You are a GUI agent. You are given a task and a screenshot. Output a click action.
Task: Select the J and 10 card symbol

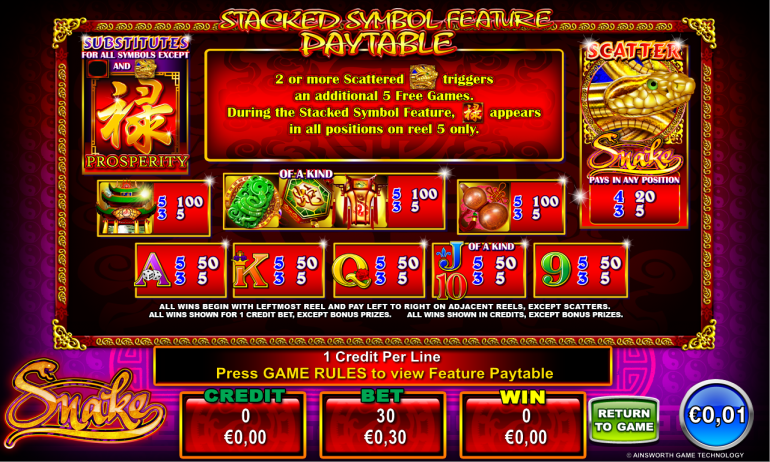click(451, 271)
